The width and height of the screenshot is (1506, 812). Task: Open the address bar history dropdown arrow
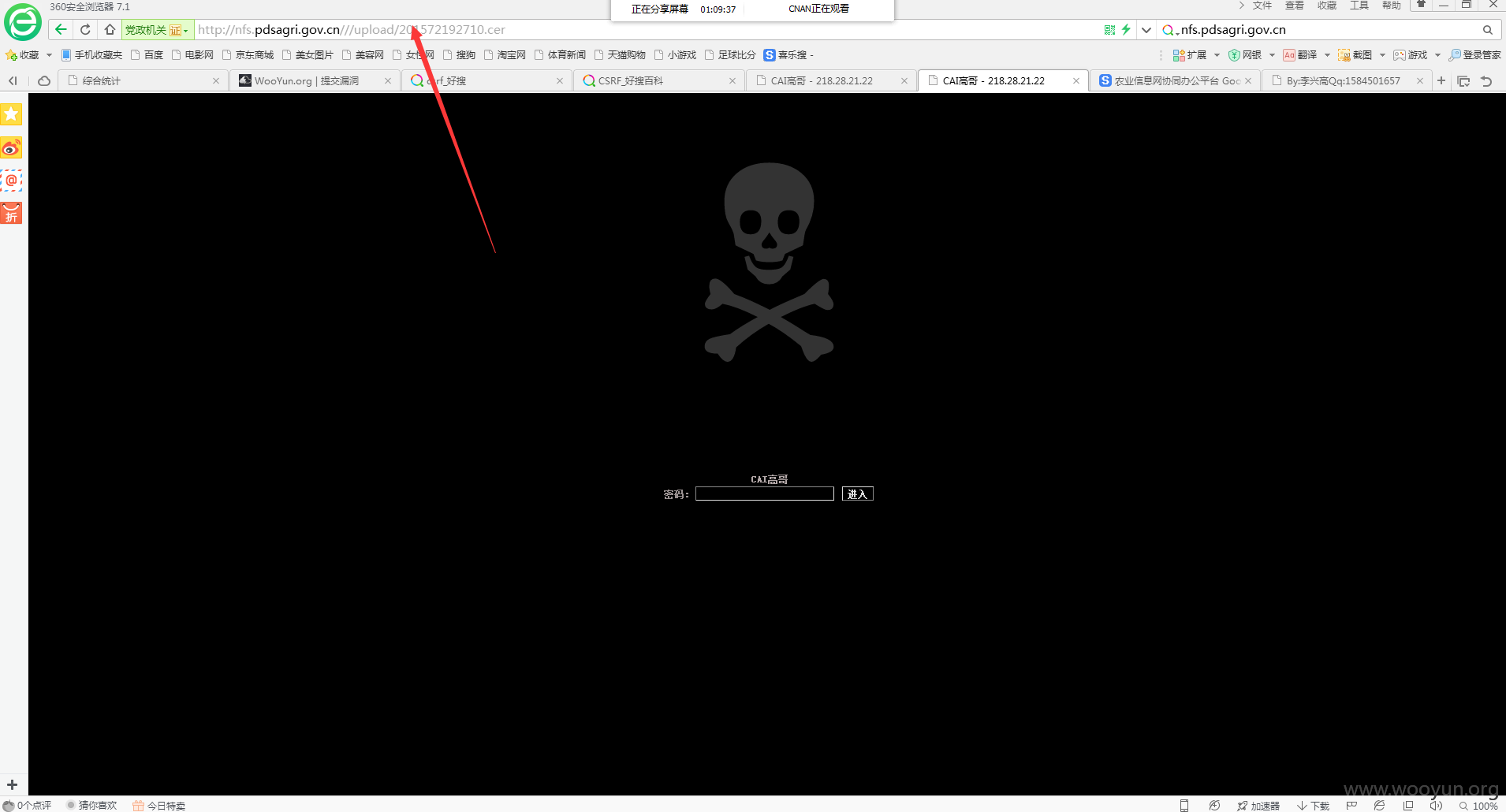pyautogui.click(x=1146, y=30)
